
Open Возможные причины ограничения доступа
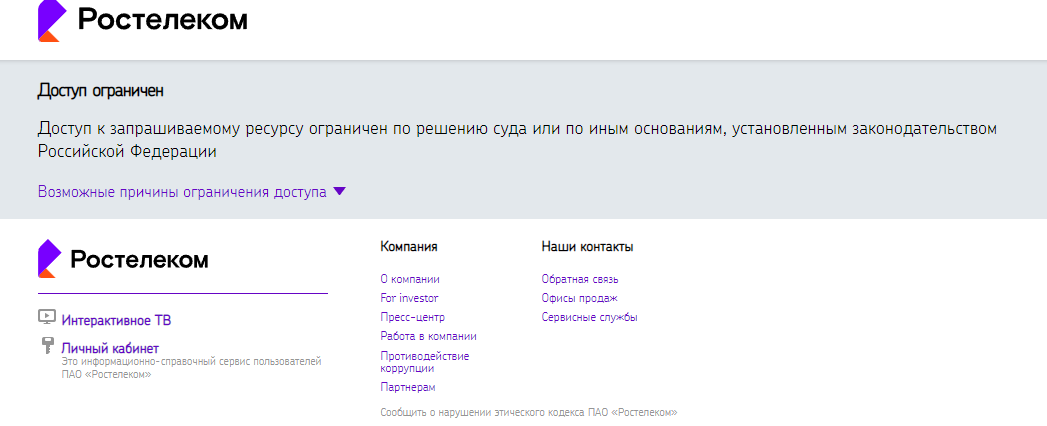182,192
